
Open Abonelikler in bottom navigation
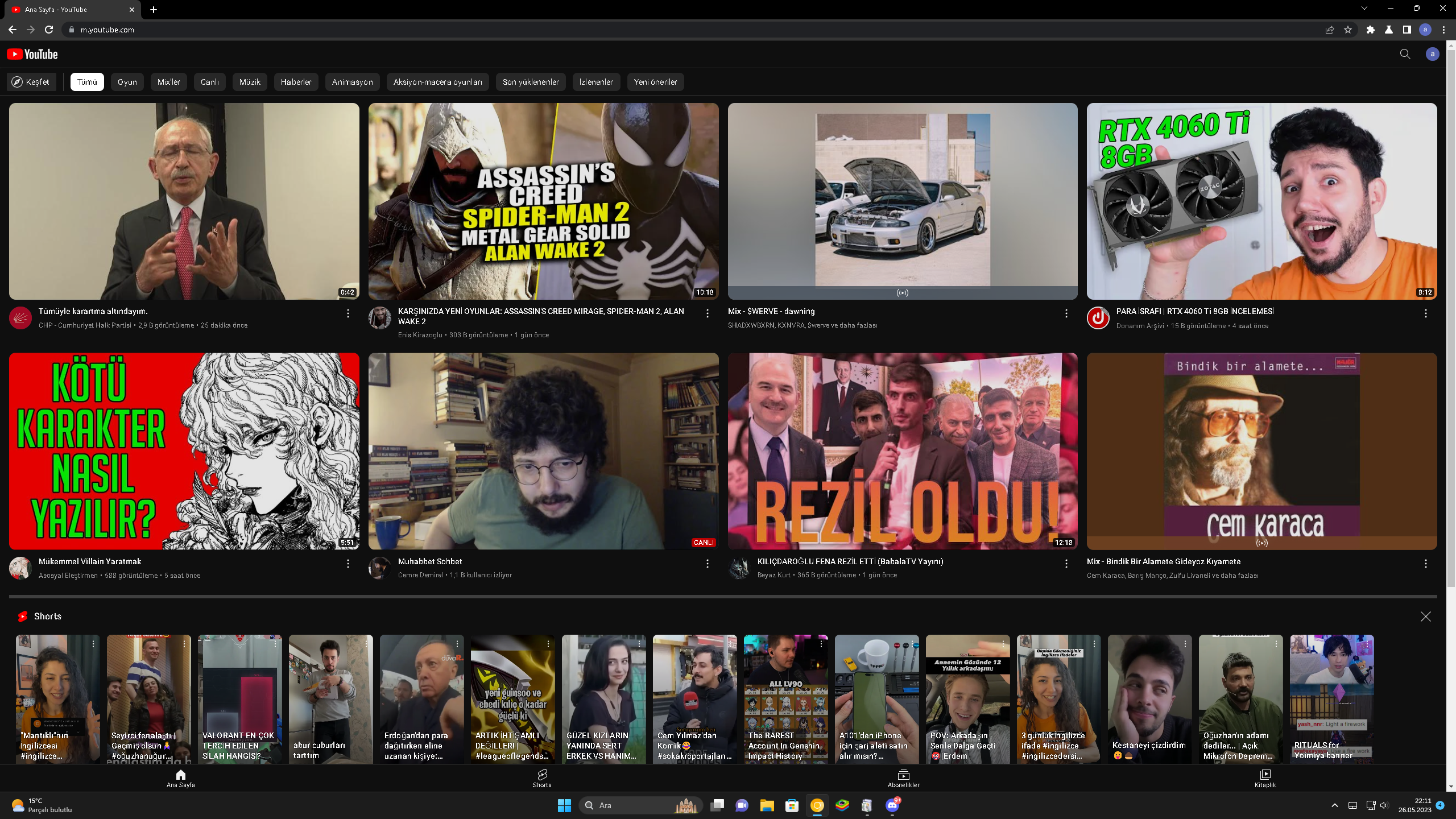904,778
